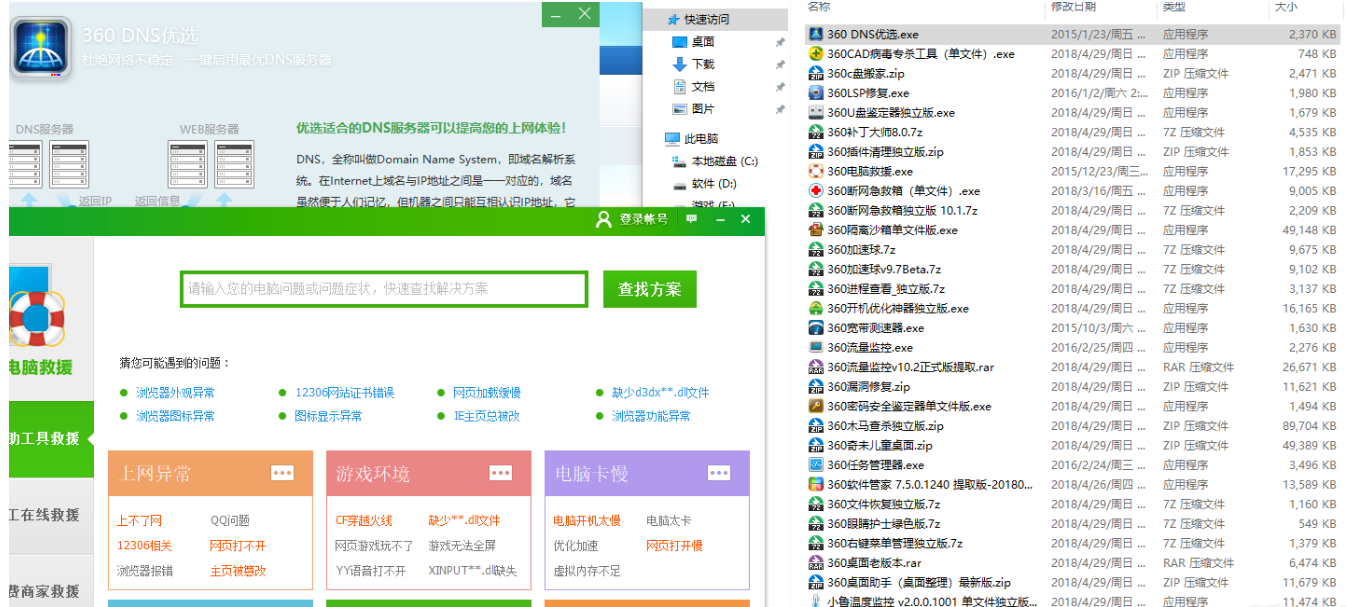Expand the 上网异常 card's more options
1346x607 pixels.
pyautogui.click(x=283, y=473)
